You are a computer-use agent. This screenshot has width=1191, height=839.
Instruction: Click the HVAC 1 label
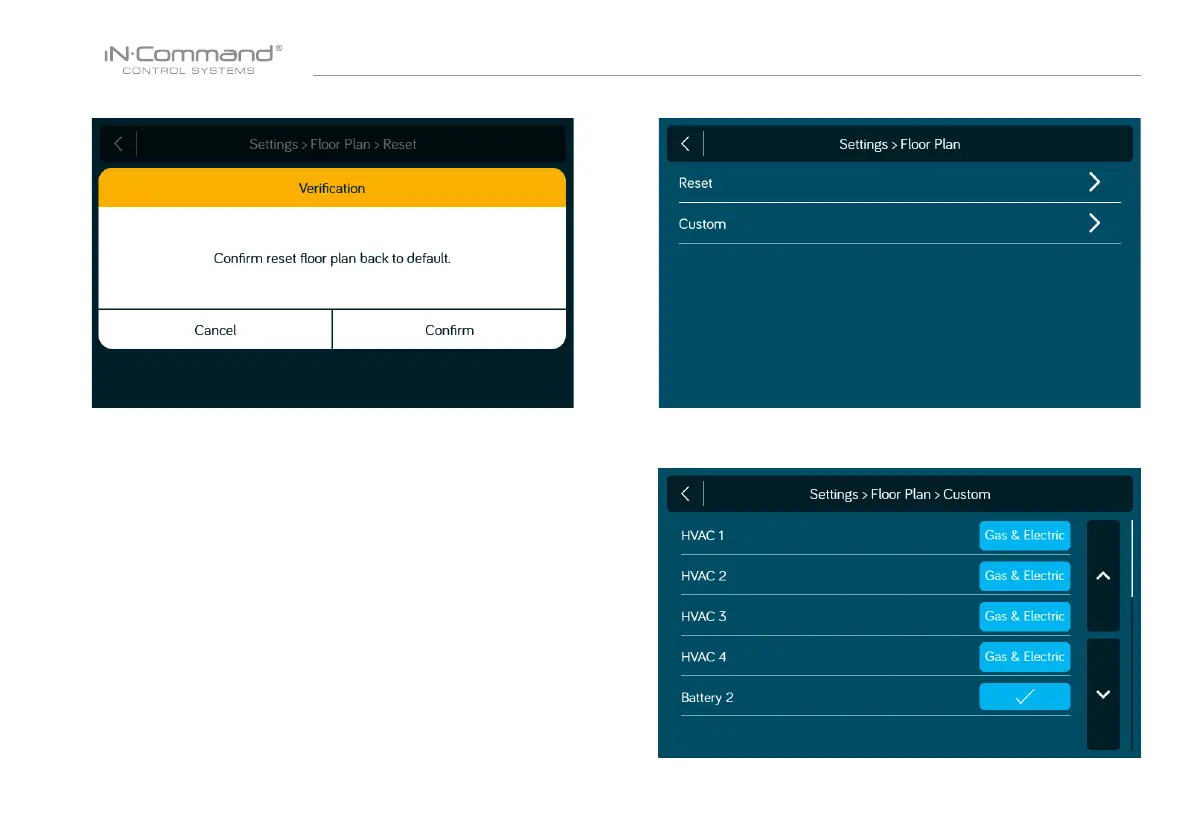tap(703, 535)
